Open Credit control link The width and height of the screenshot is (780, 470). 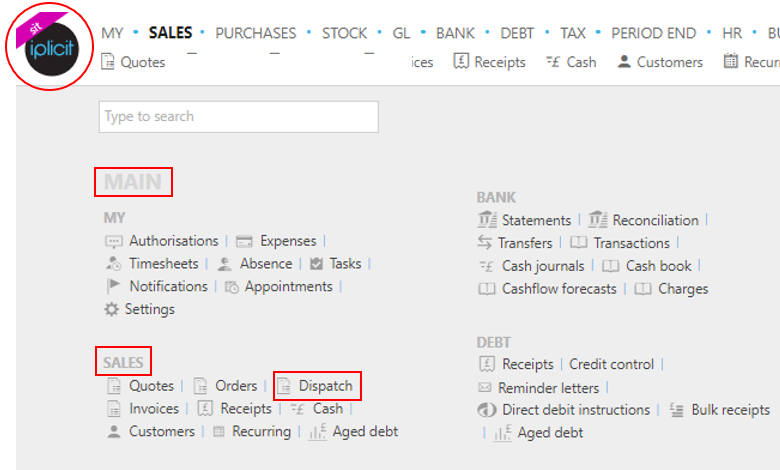pyautogui.click(x=611, y=364)
